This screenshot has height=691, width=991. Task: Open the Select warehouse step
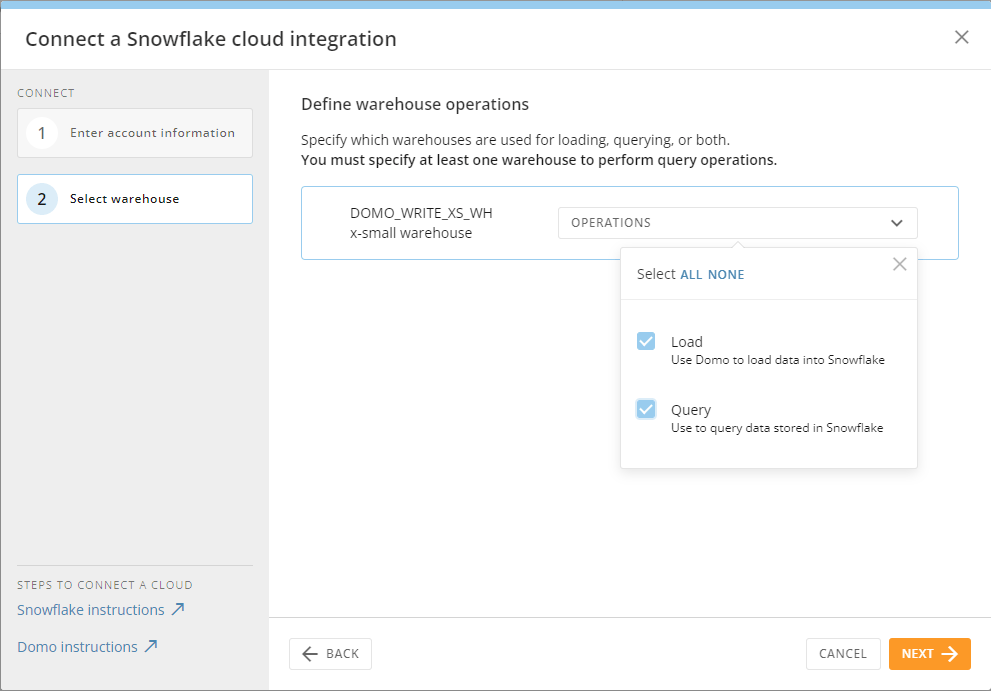pyautogui.click(x=124, y=199)
